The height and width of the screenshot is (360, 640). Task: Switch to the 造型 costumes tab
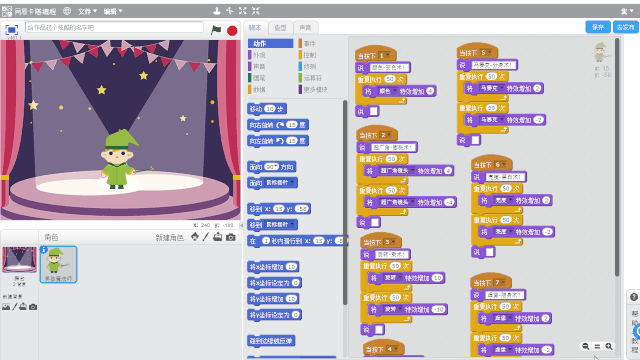click(x=280, y=28)
